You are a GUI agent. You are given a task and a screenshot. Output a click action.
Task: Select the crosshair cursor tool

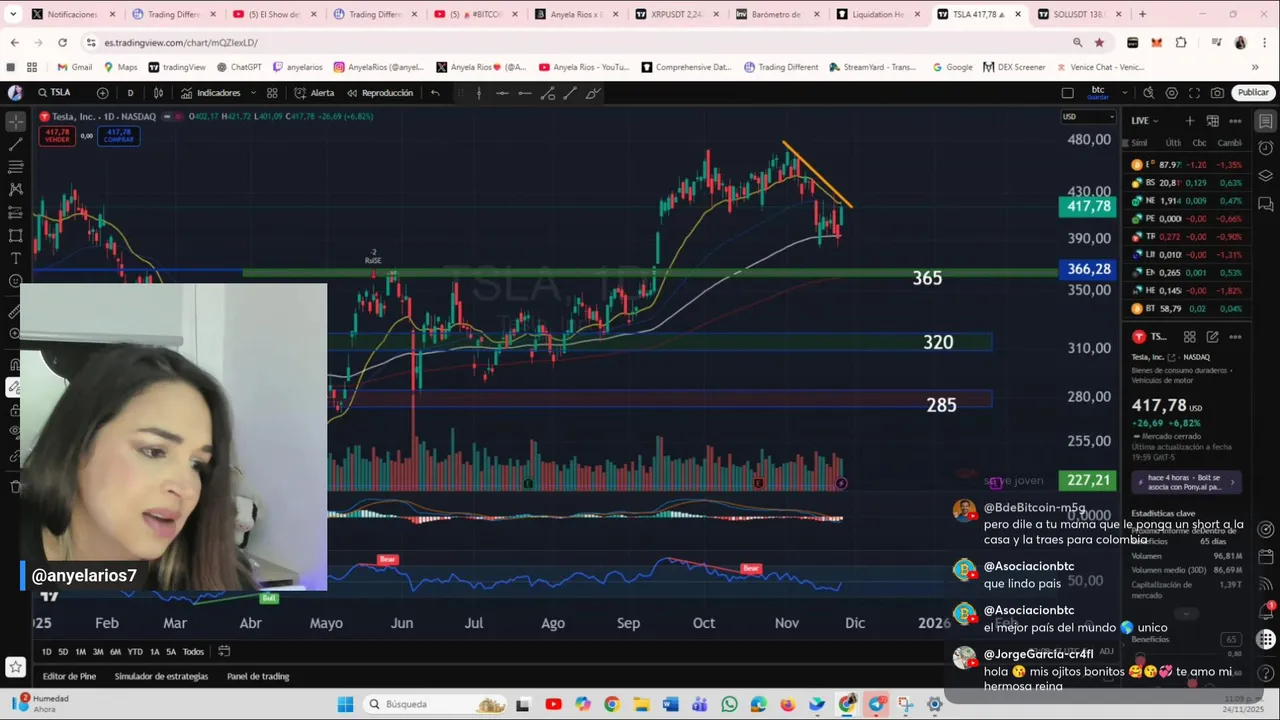pos(15,121)
